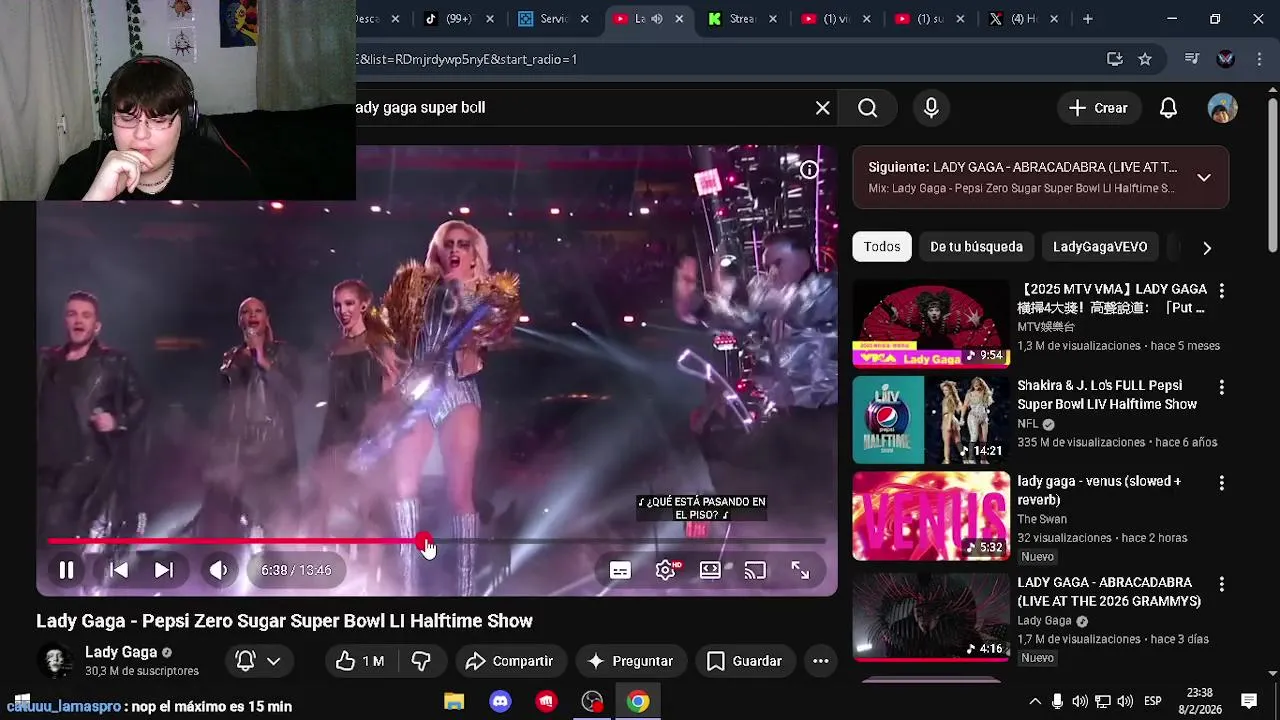Save the video with Guardar
1280x720 pixels.
pos(744,661)
